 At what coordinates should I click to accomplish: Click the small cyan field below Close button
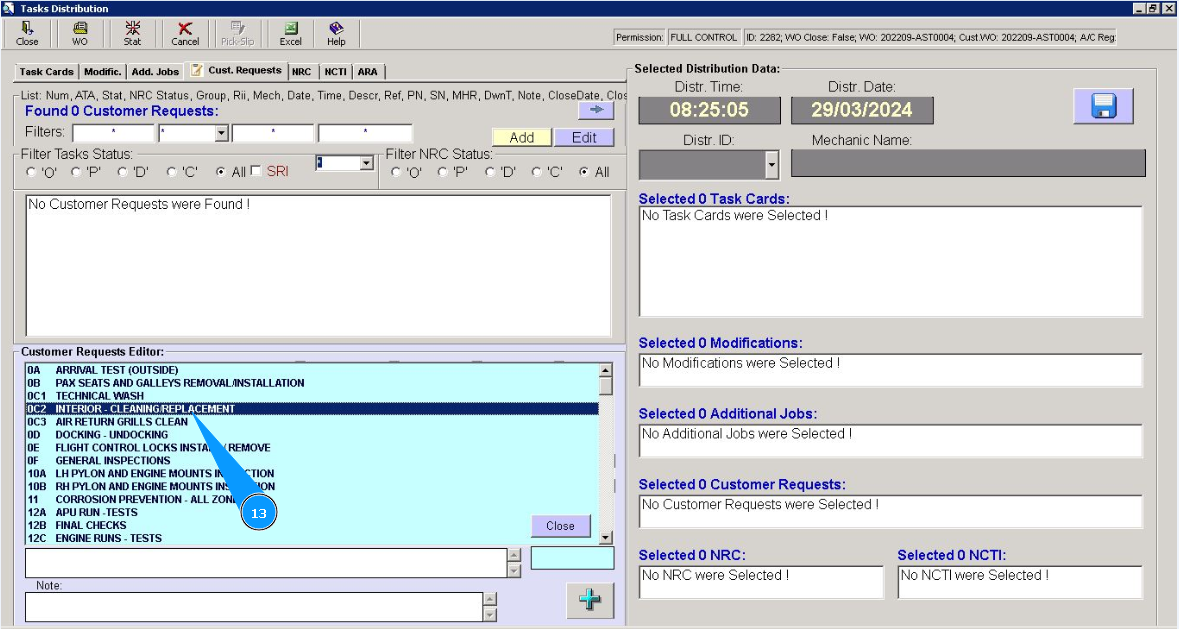click(572, 558)
